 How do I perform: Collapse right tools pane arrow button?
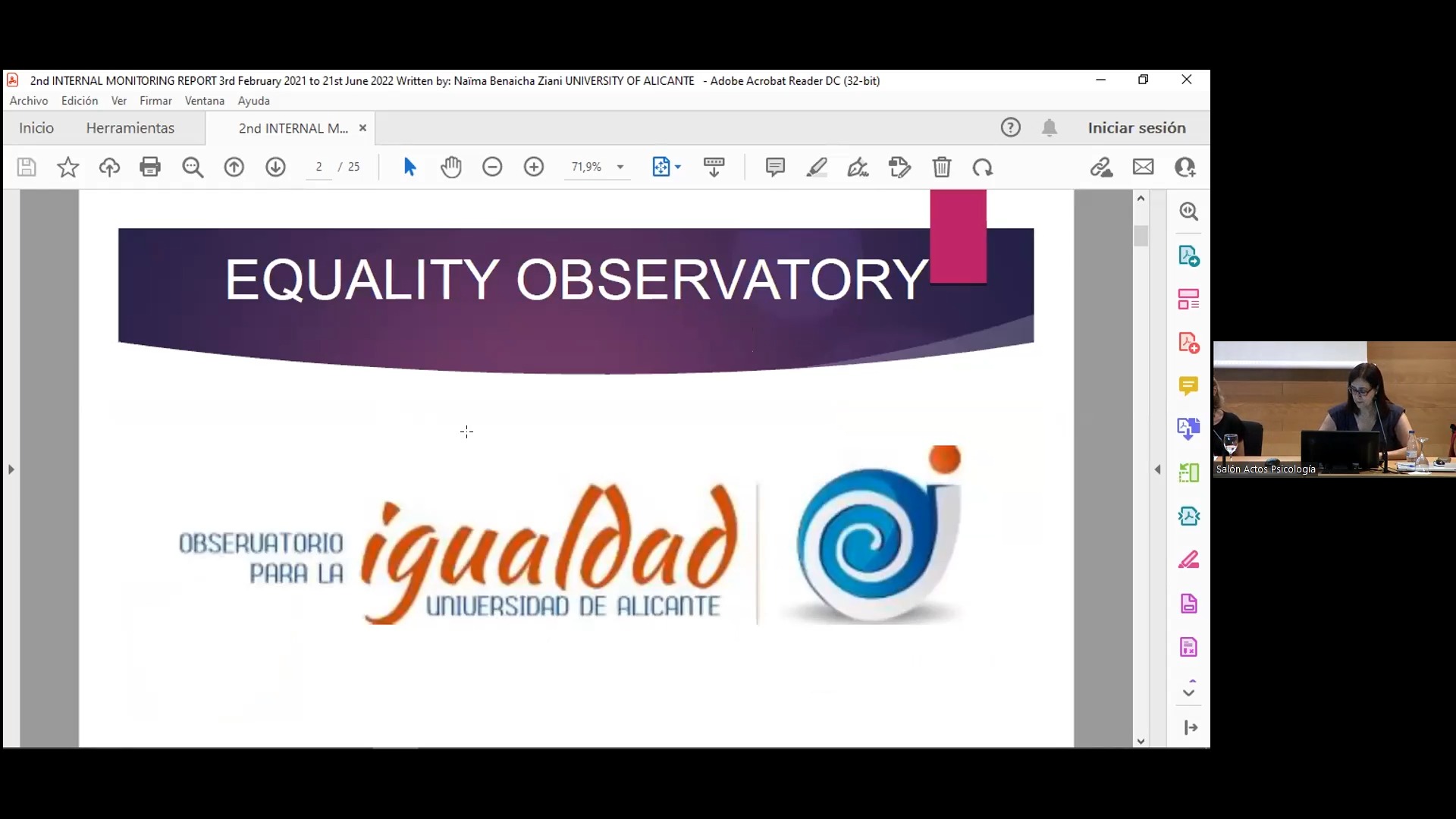tap(1191, 728)
